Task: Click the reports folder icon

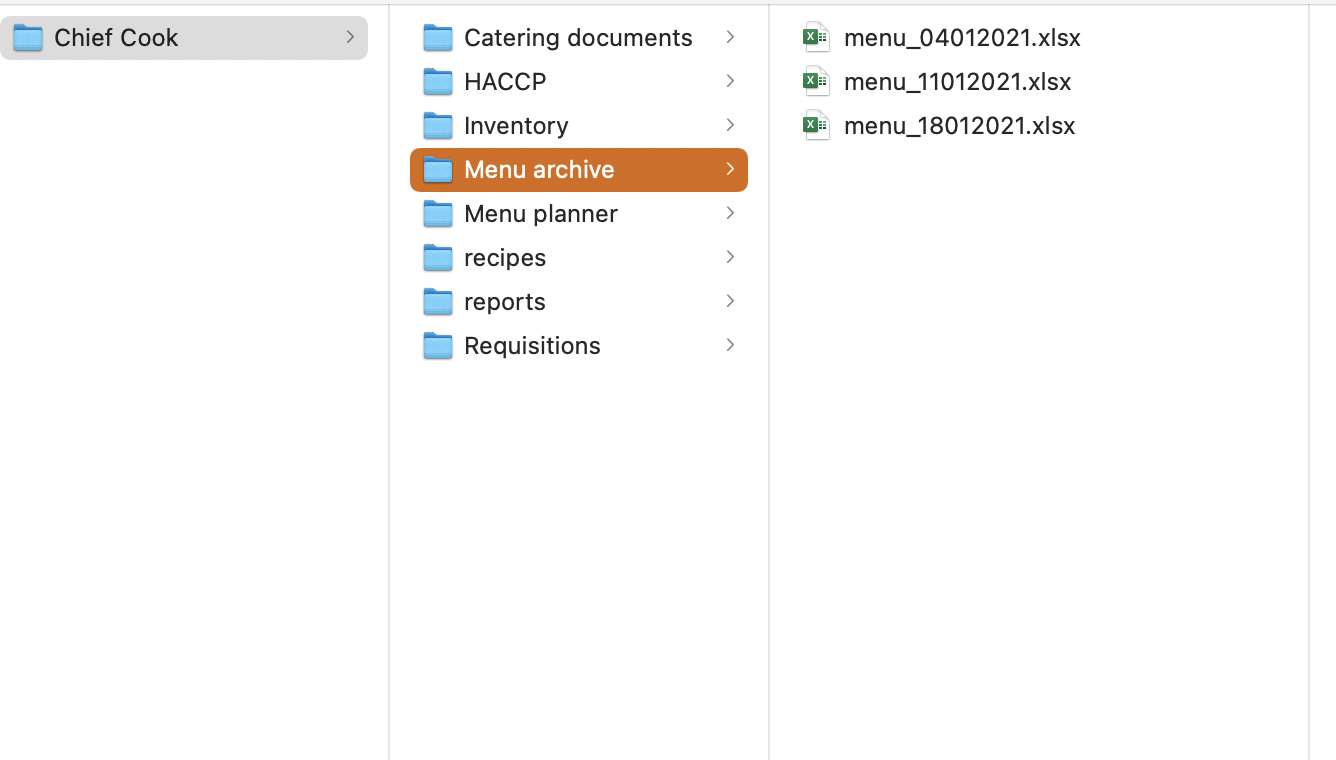Action: coord(438,302)
